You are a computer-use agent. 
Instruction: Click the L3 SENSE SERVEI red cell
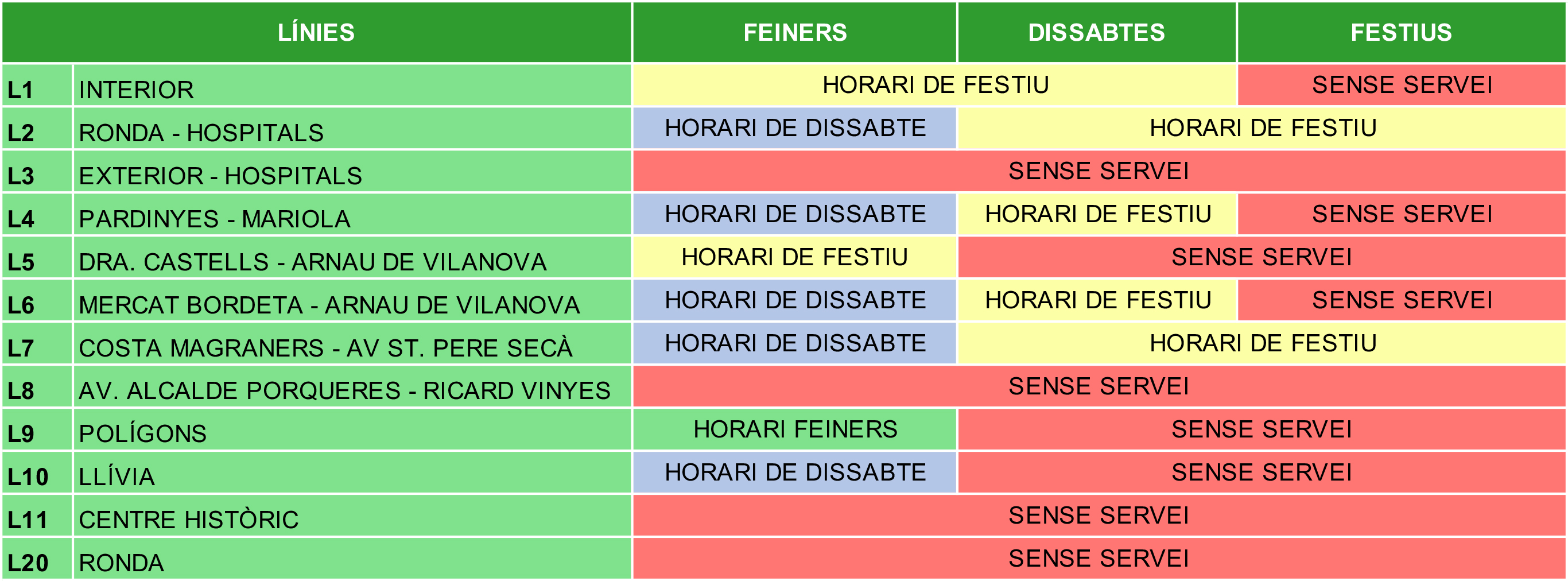pos(1098,171)
